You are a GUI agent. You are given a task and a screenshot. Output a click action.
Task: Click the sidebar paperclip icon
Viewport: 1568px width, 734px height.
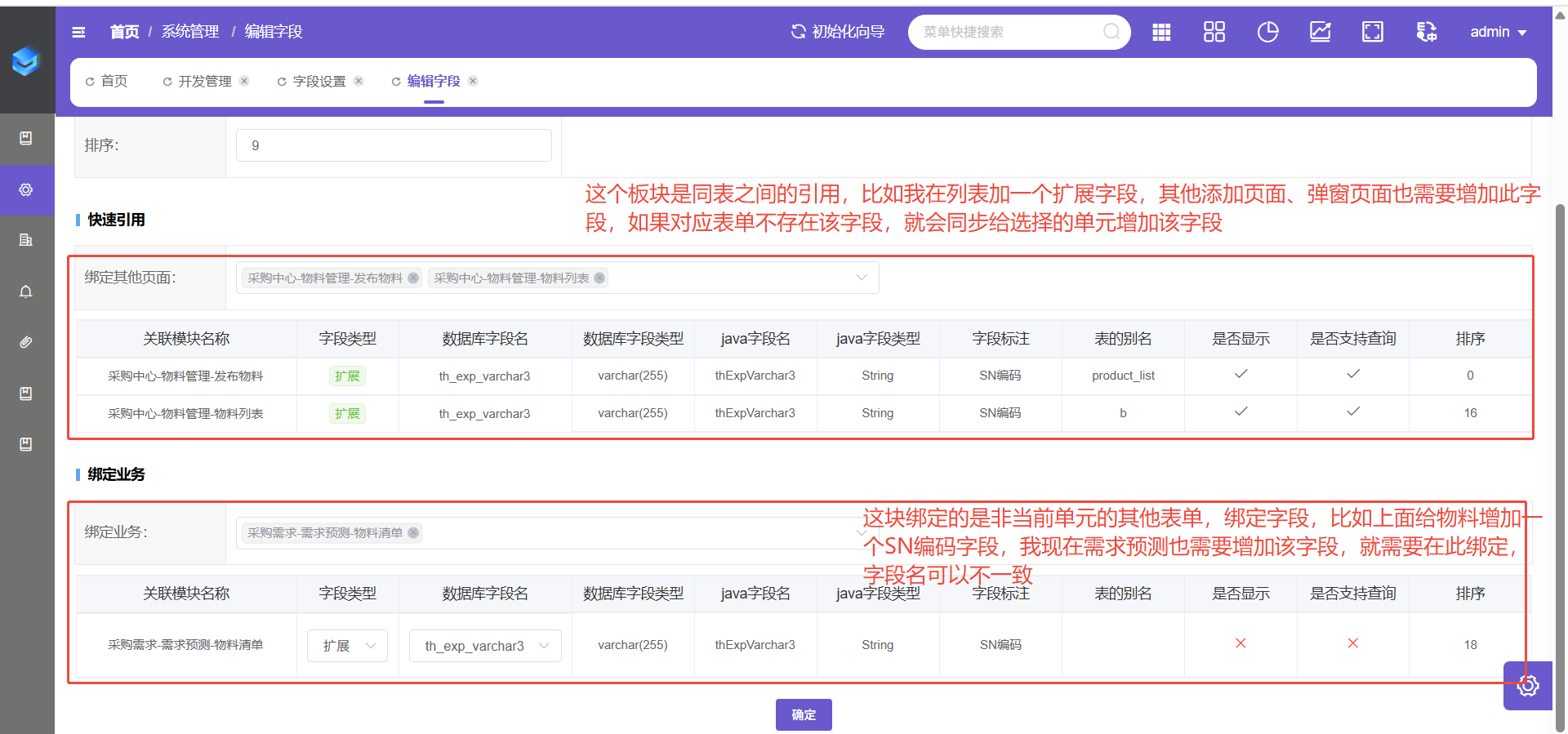point(26,342)
